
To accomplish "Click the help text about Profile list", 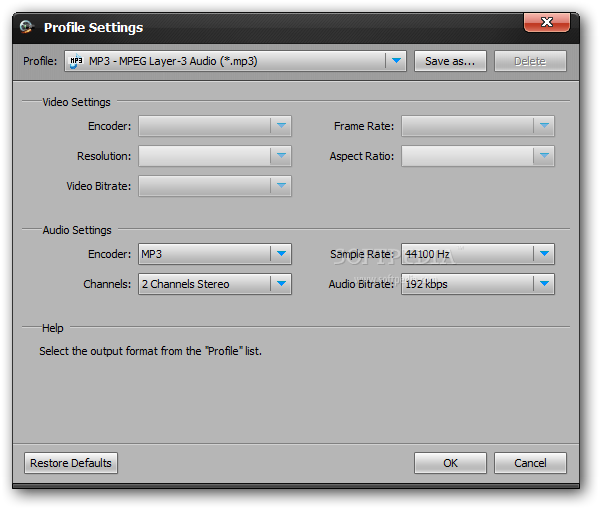I will (150, 351).
